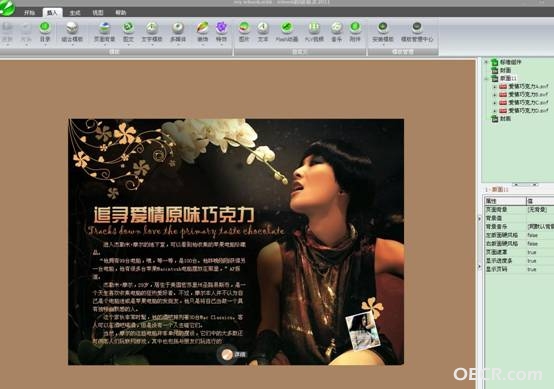Screen dimensions: 554x389
Task: Click the 显示页码 property name
Action: coord(496,269)
